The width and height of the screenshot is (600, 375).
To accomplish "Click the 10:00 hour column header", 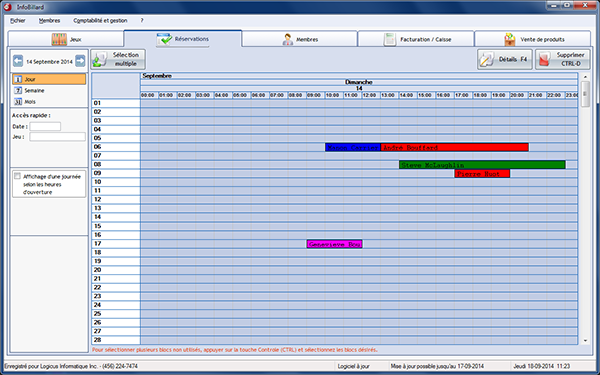I will 334,95.
